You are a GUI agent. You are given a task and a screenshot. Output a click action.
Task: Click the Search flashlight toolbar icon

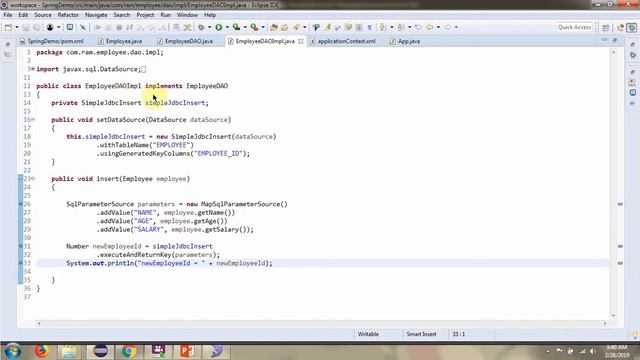(296, 27)
